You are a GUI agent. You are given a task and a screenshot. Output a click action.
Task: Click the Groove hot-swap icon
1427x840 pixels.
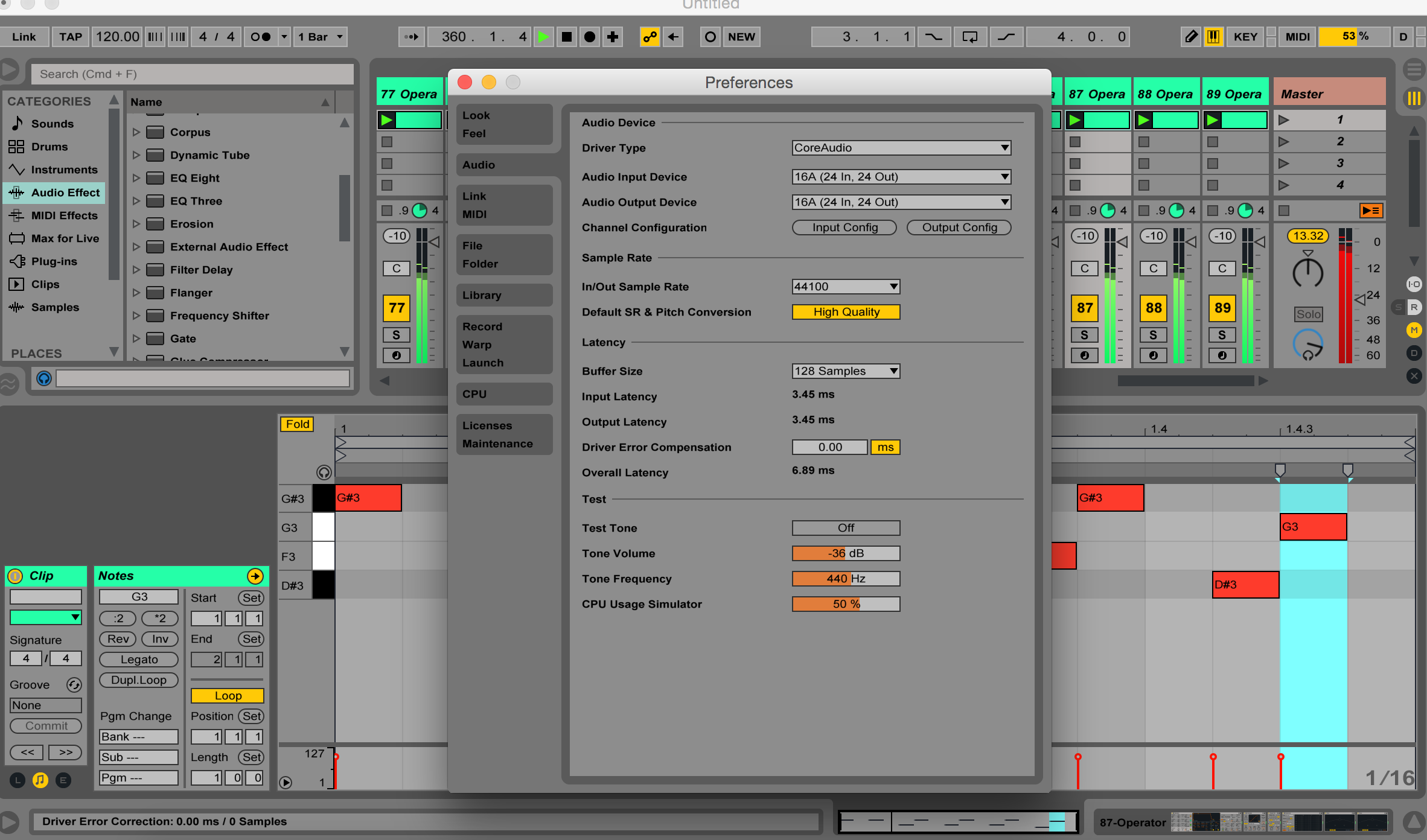point(74,684)
